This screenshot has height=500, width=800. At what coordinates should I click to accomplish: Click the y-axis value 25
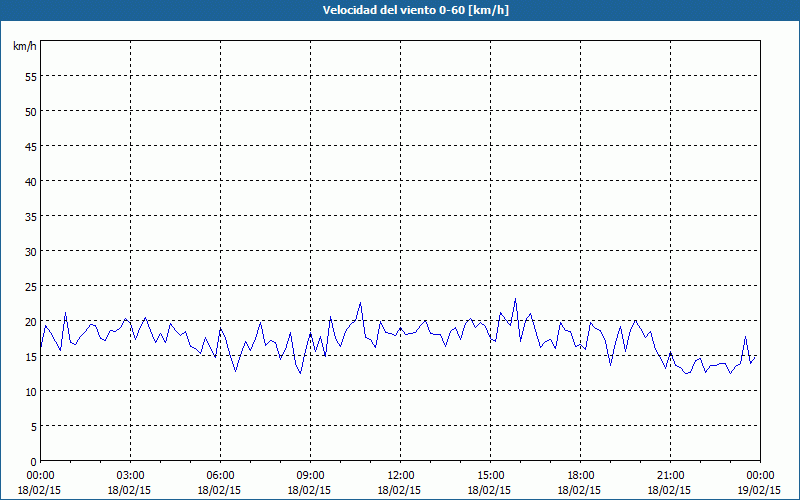tap(31, 287)
